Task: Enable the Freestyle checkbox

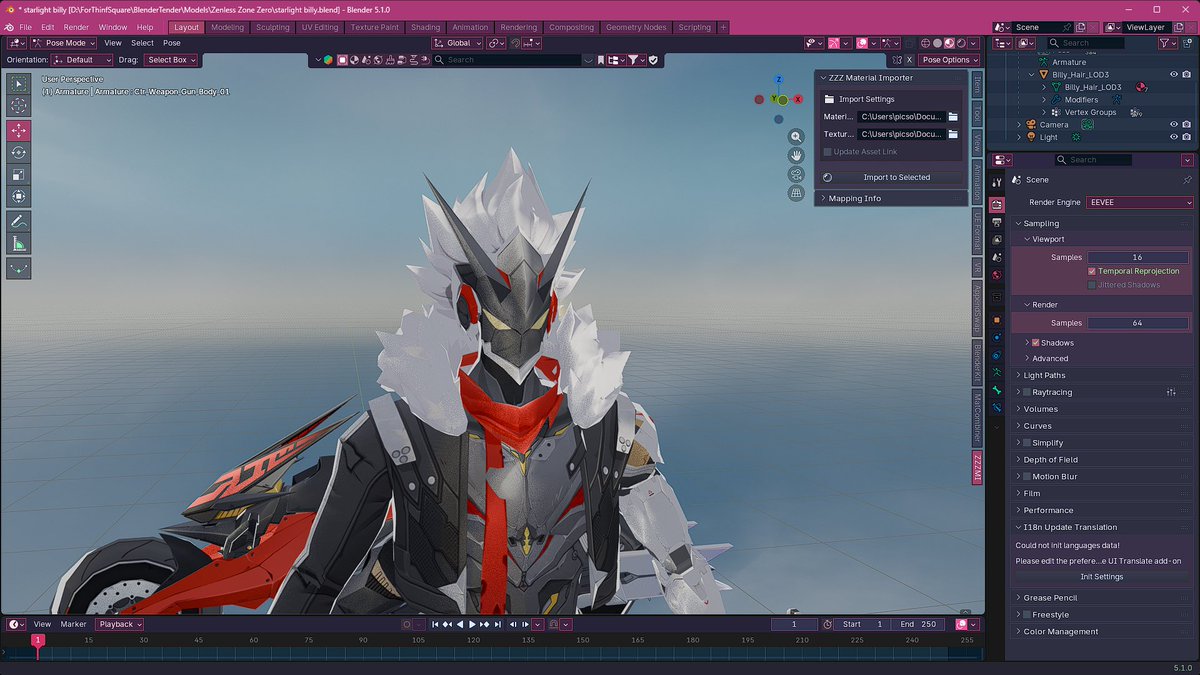Action: (x=1027, y=615)
